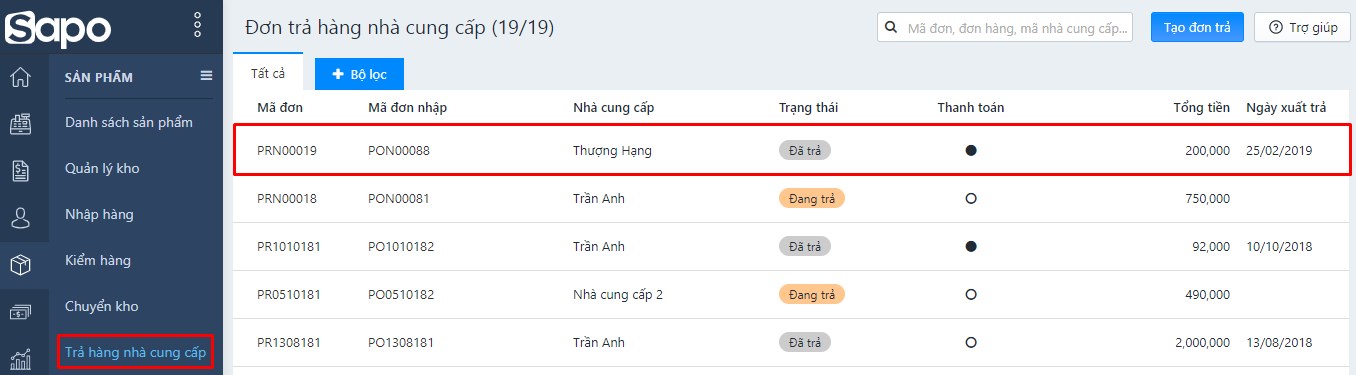Collapse the SẢN PHẨM menu using the hamburger icon
This screenshot has height=375, width=1356.
(206, 76)
